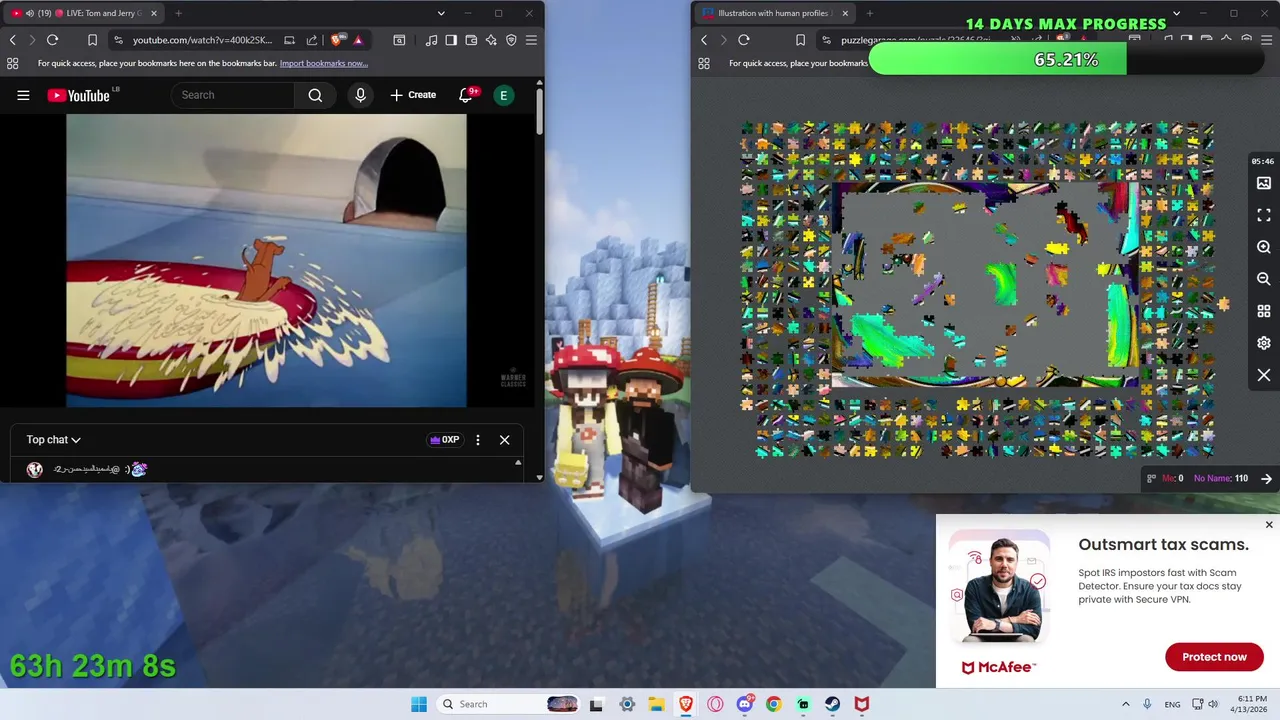Toggle the sidebar panel in YouTube window
1280x720 pixels.
tap(451, 40)
